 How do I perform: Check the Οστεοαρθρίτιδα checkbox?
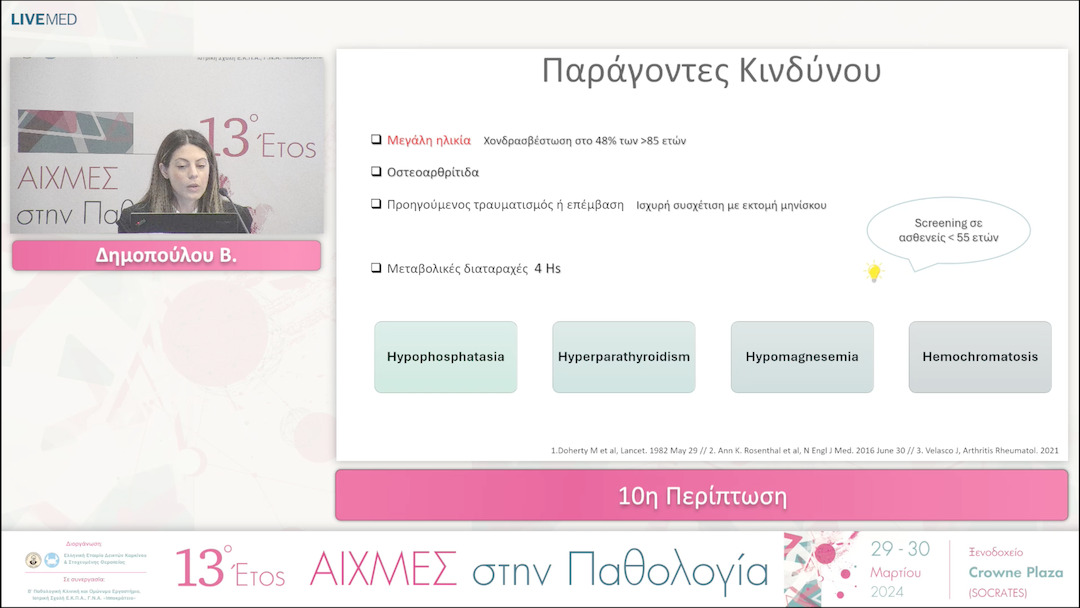376,172
